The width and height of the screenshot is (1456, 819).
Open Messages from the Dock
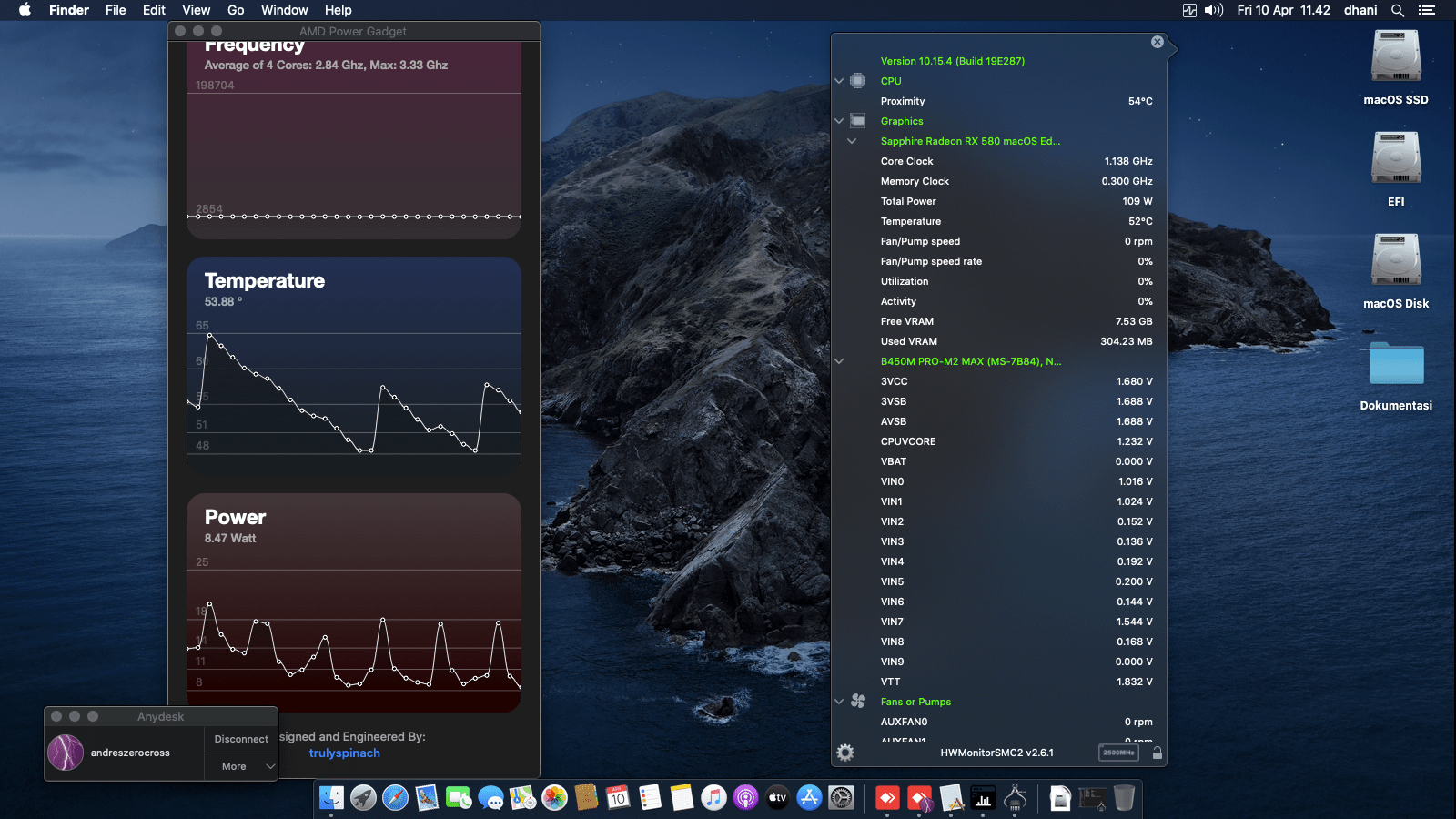click(490, 798)
